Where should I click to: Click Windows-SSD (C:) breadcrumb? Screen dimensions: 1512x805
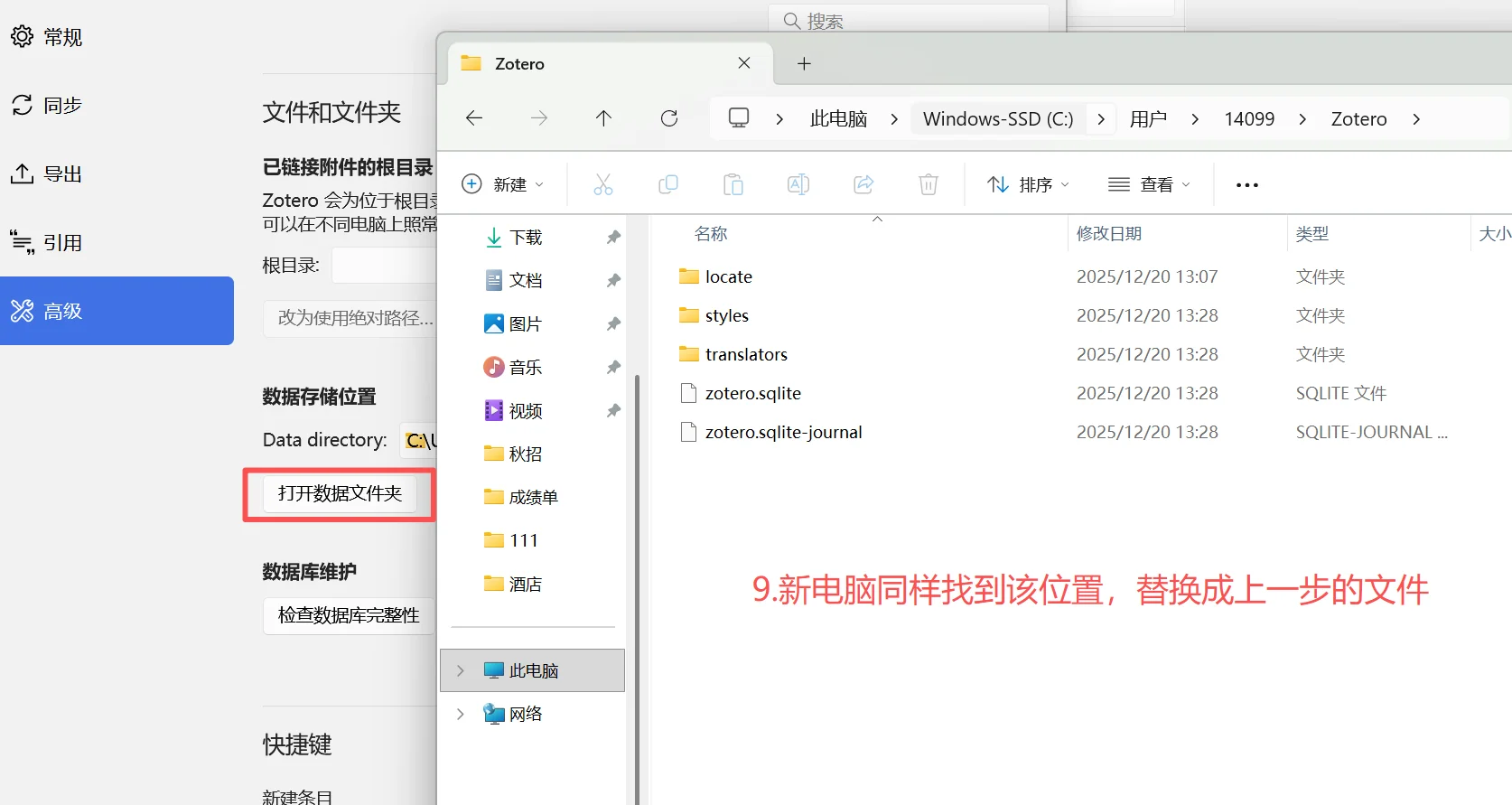998,119
